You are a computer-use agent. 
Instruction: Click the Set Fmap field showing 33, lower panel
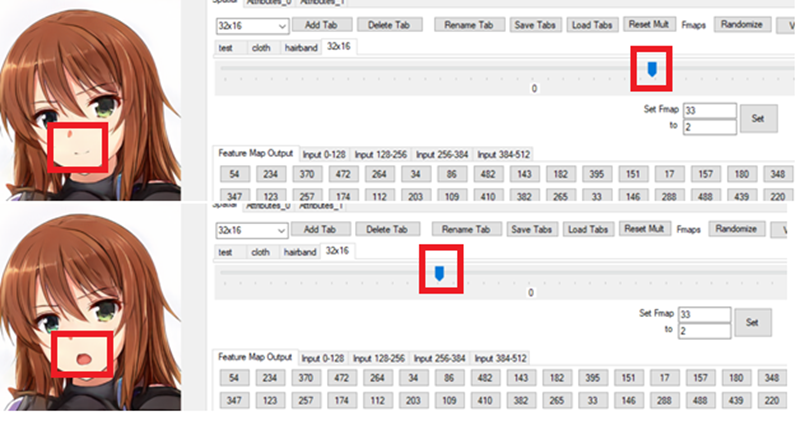click(x=705, y=314)
